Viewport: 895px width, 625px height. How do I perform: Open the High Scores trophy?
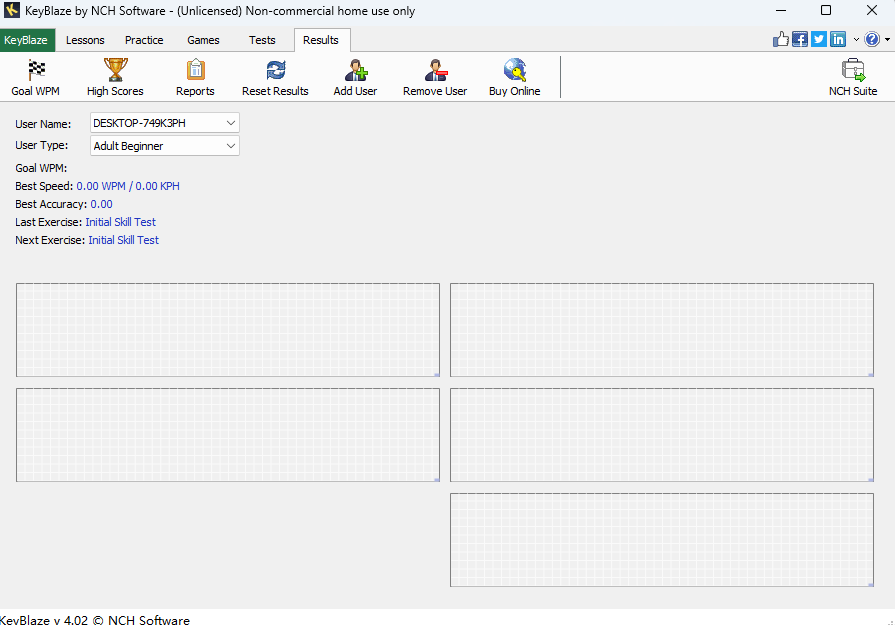click(115, 78)
